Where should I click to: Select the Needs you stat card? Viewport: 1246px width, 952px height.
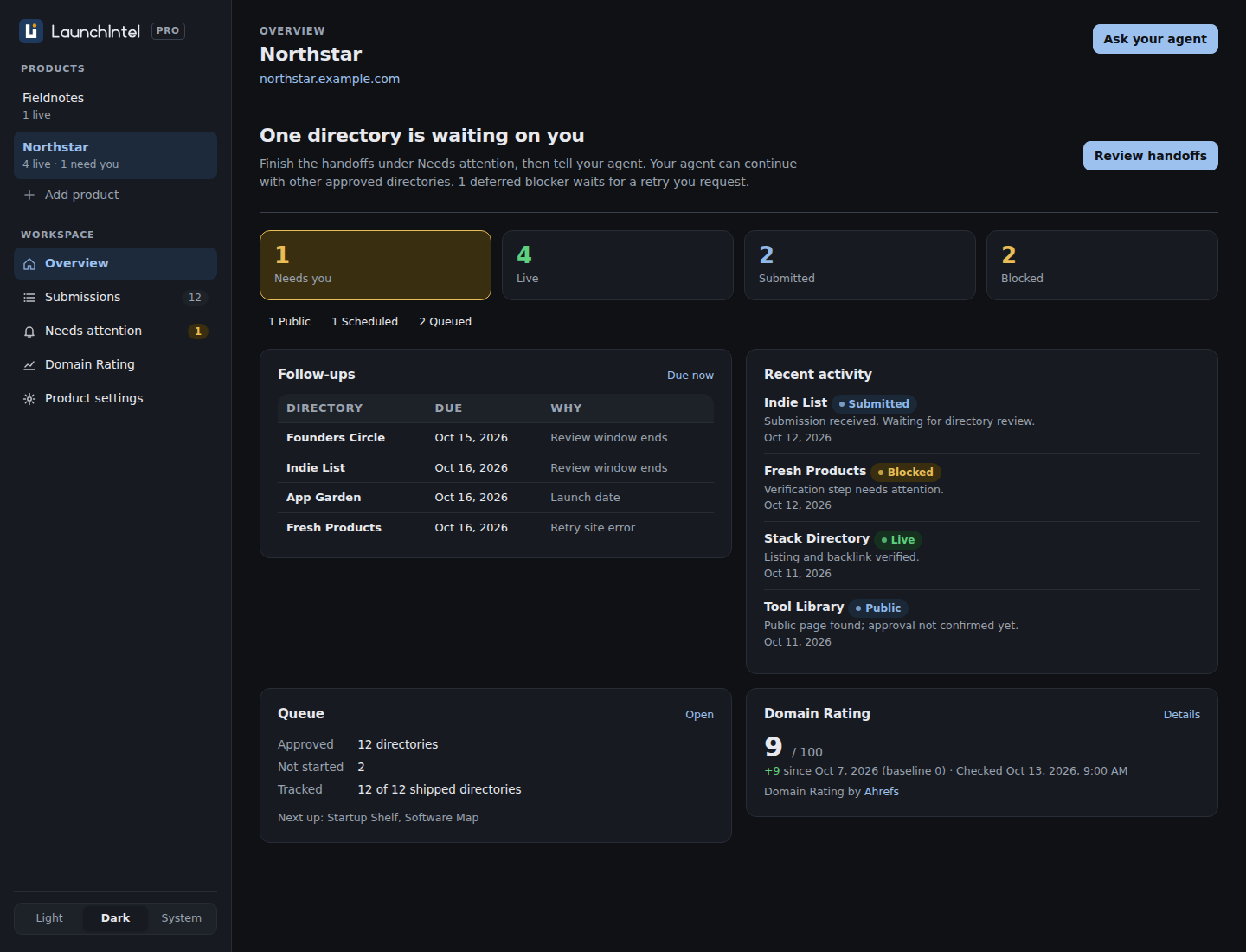376,266
